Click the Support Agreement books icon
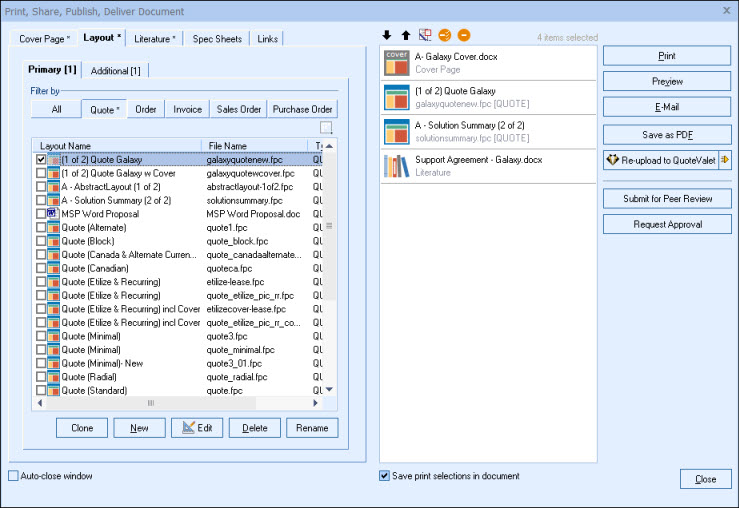Image resolution: width=739 pixels, height=508 pixels. point(396,166)
